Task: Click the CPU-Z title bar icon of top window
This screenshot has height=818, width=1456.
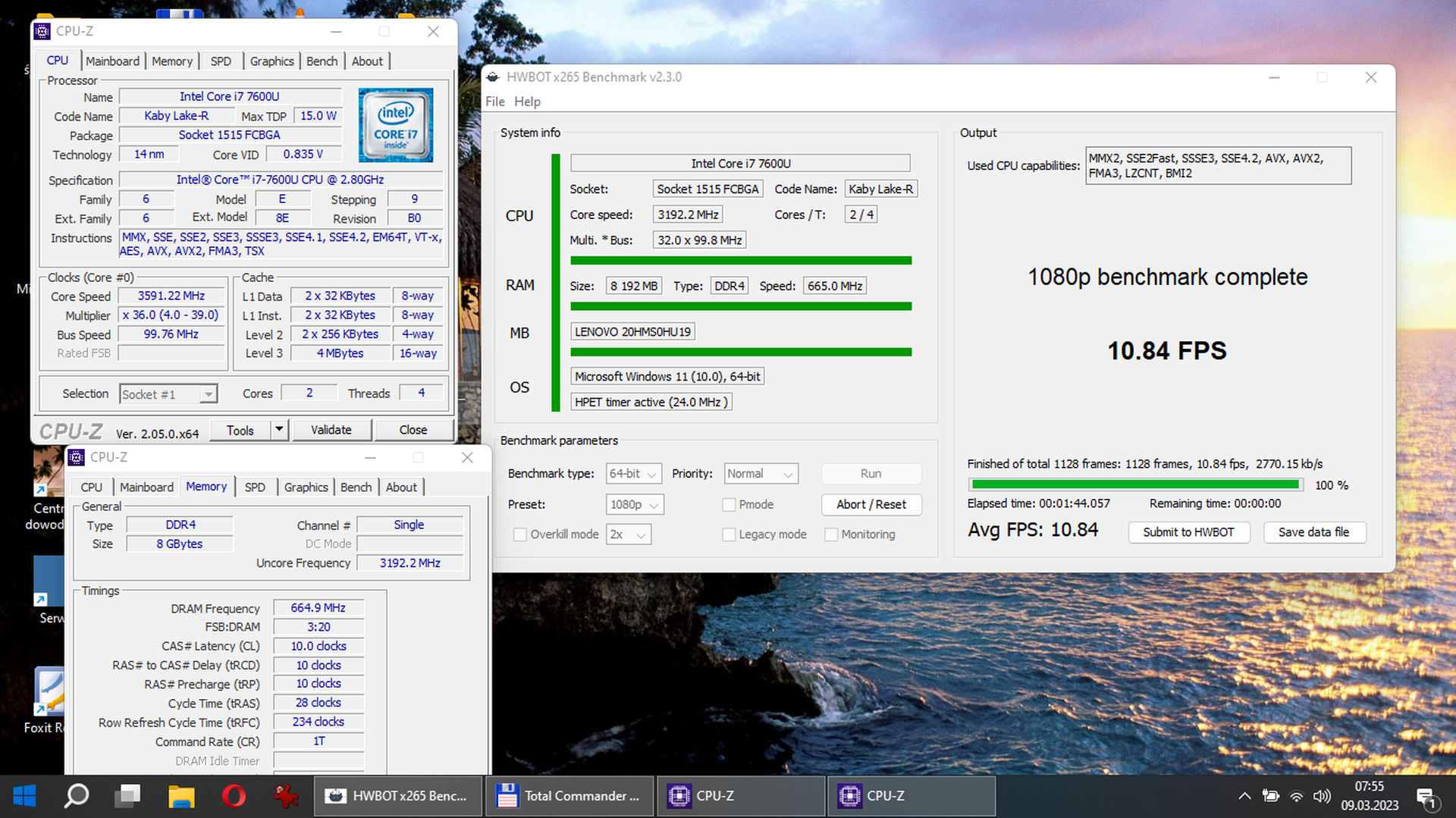Action: (43, 31)
